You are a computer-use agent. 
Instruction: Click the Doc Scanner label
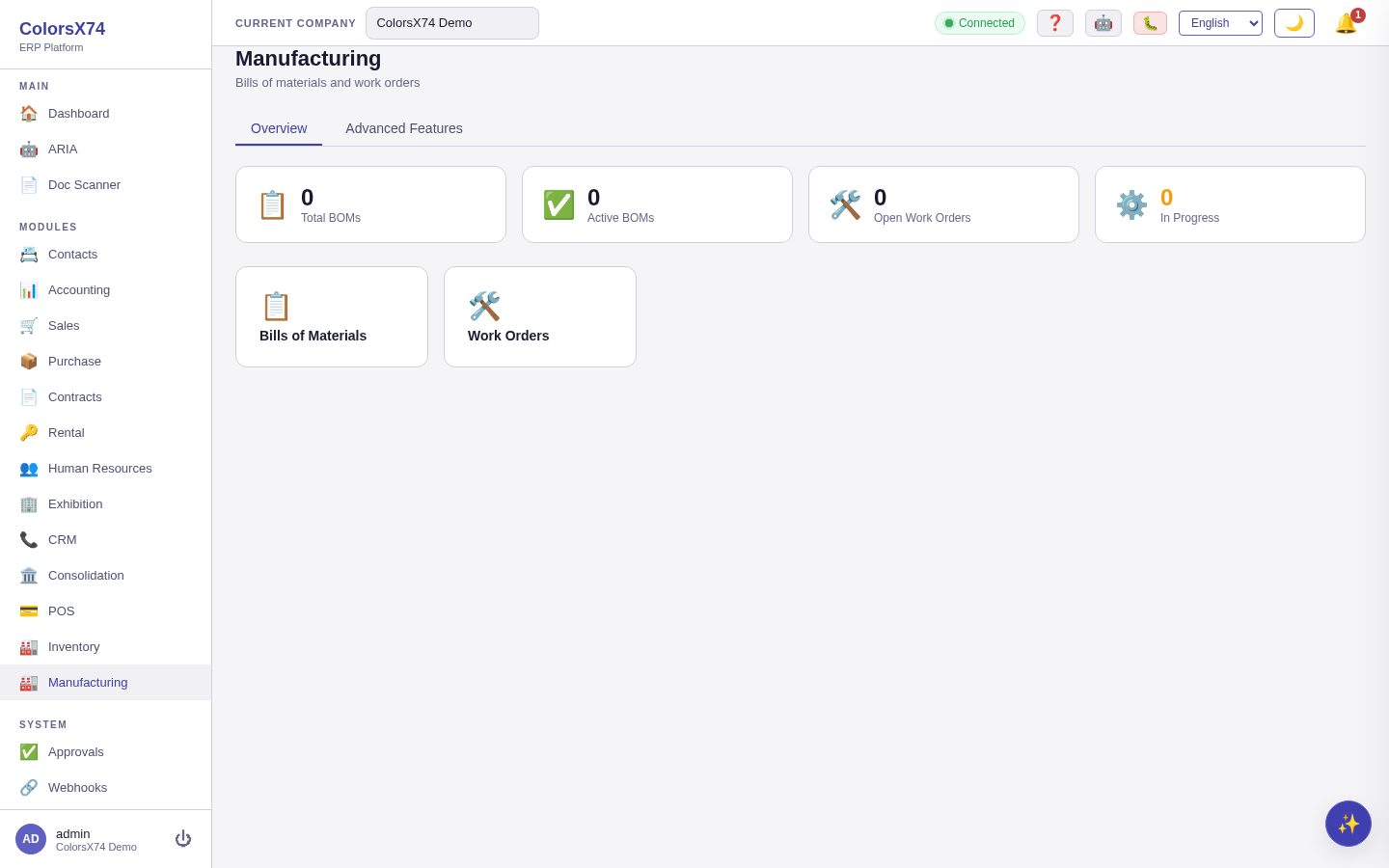(x=84, y=184)
